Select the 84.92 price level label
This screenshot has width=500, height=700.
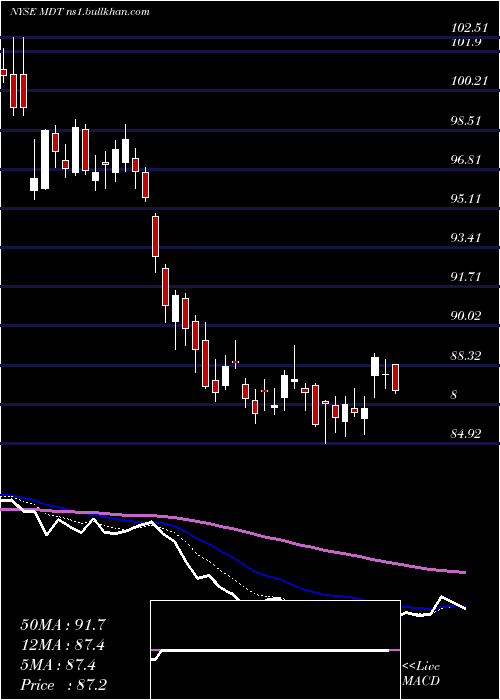pyautogui.click(x=468, y=433)
